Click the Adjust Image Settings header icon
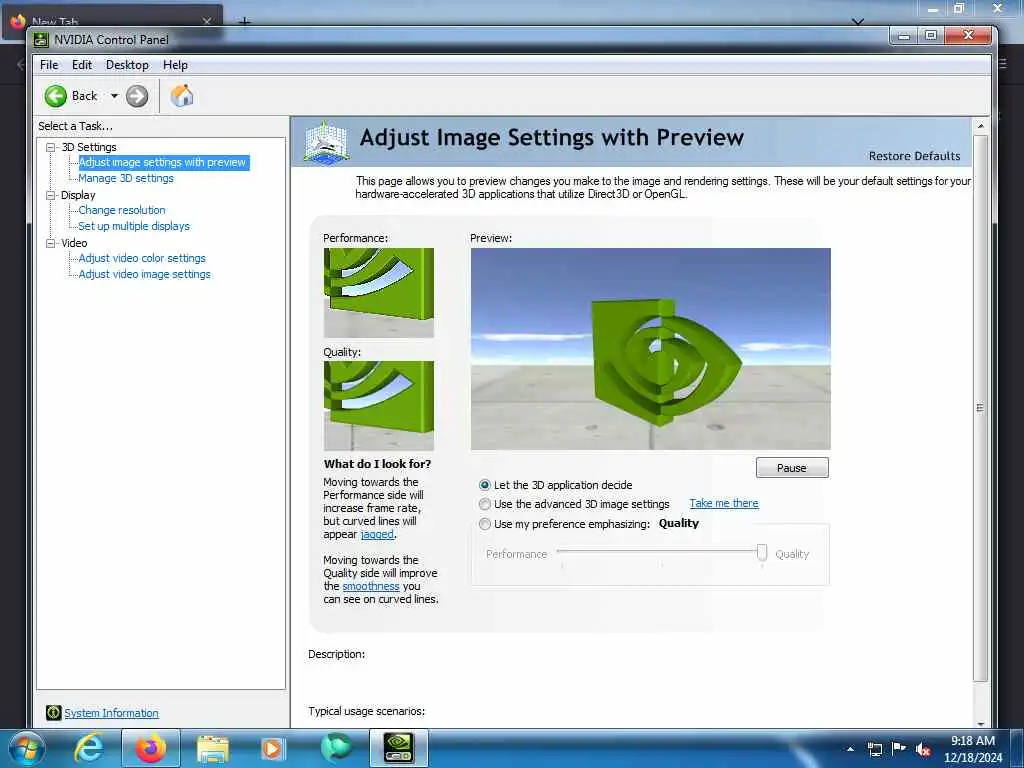1024x768 pixels. (326, 142)
